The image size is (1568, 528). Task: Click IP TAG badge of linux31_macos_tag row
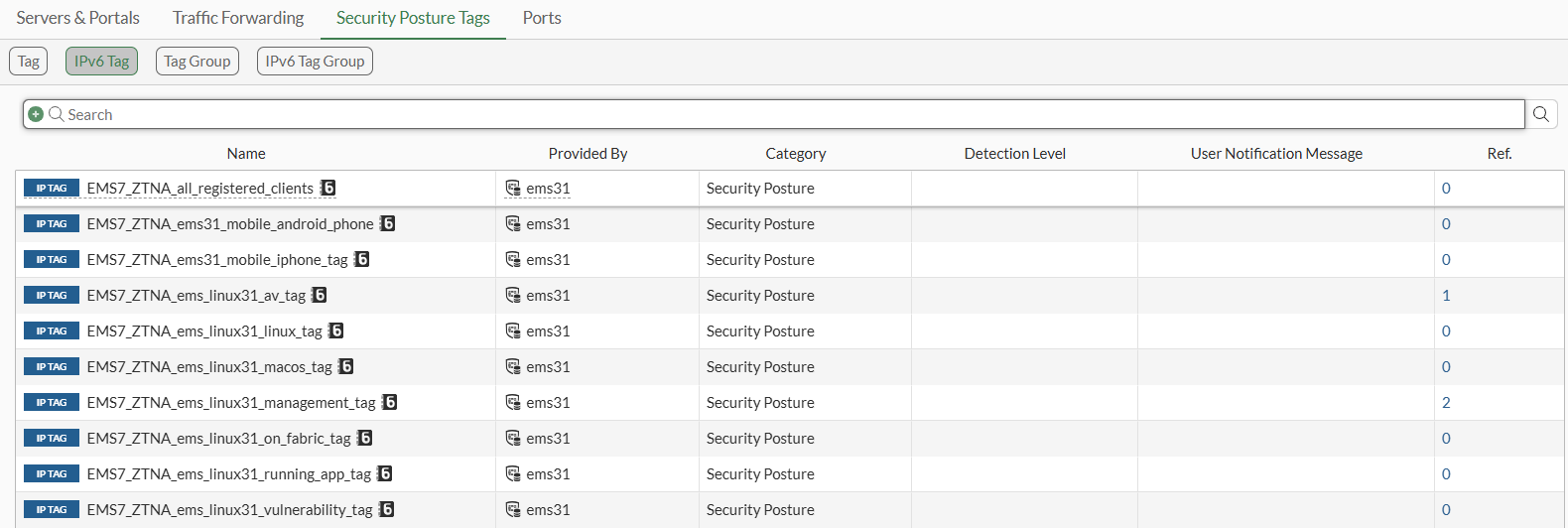(52, 366)
